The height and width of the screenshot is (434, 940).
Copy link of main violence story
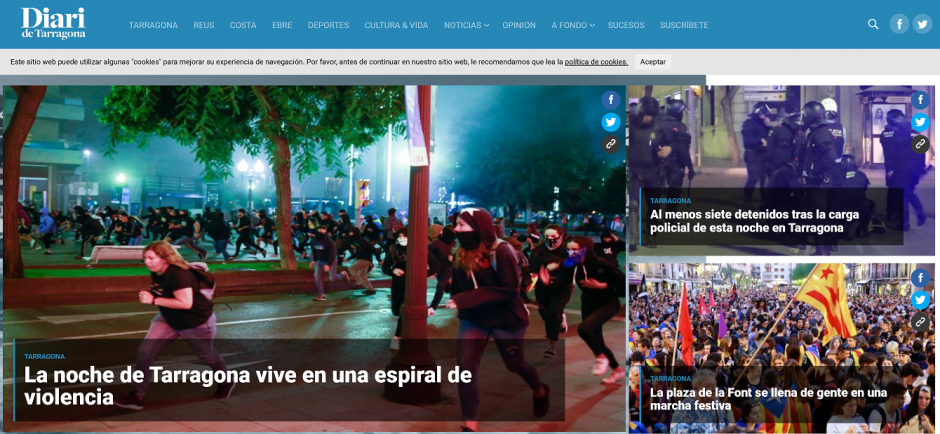point(610,144)
